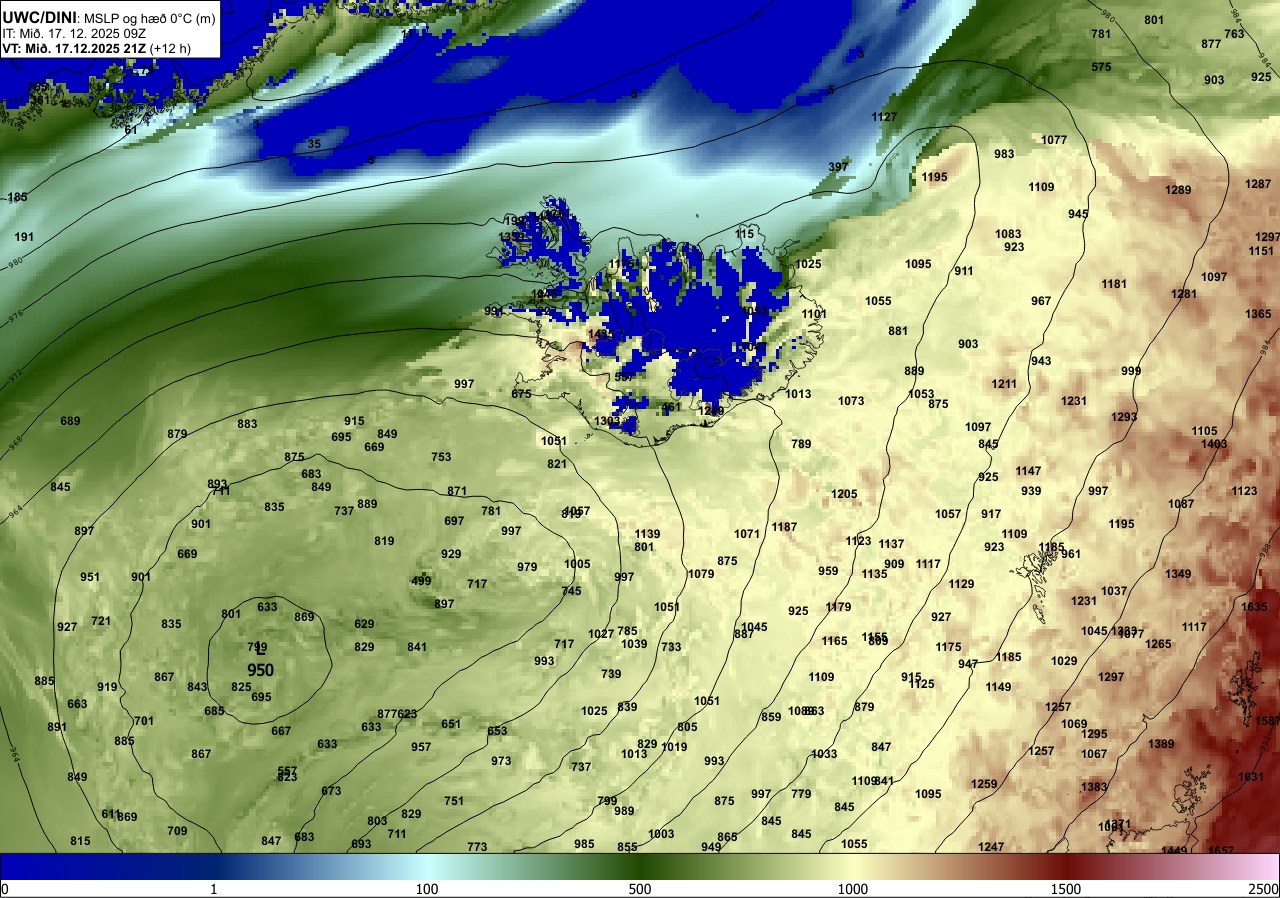
Task: Click the 950 low pressure center label
Action: tap(261, 669)
